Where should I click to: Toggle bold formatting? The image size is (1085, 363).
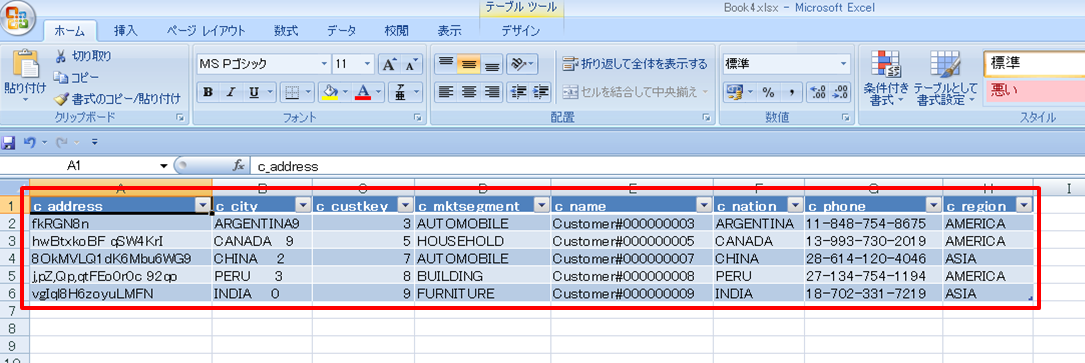(x=208, y=92)
